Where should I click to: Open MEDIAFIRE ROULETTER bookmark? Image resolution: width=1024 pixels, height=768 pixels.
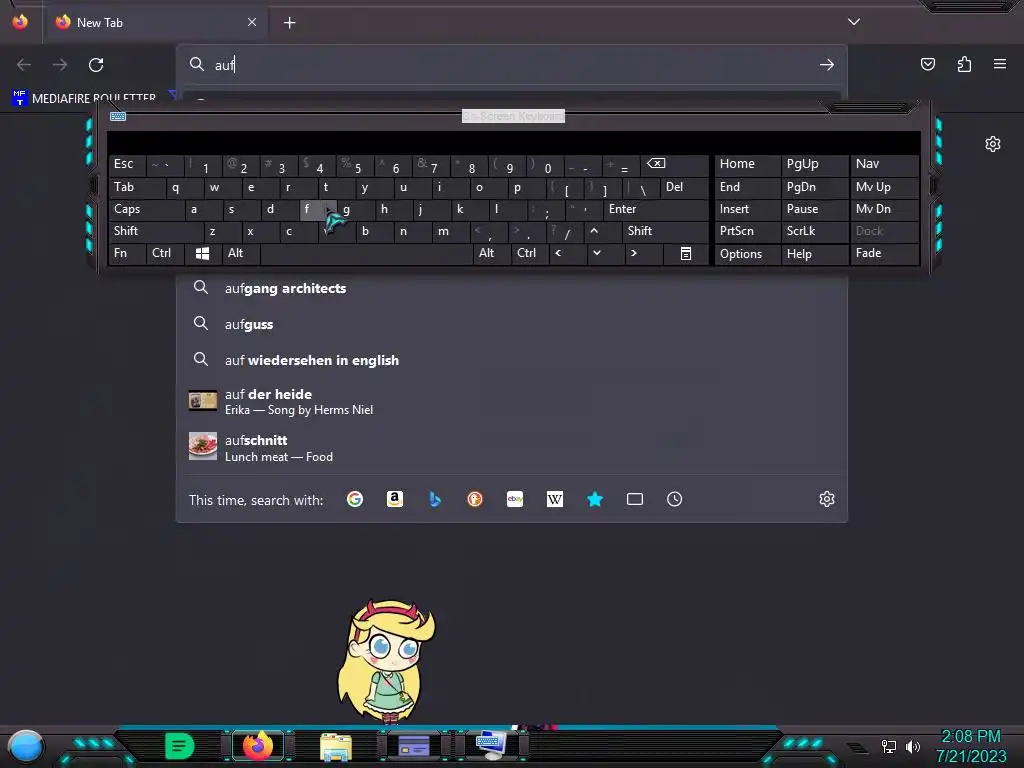point(84,98)
